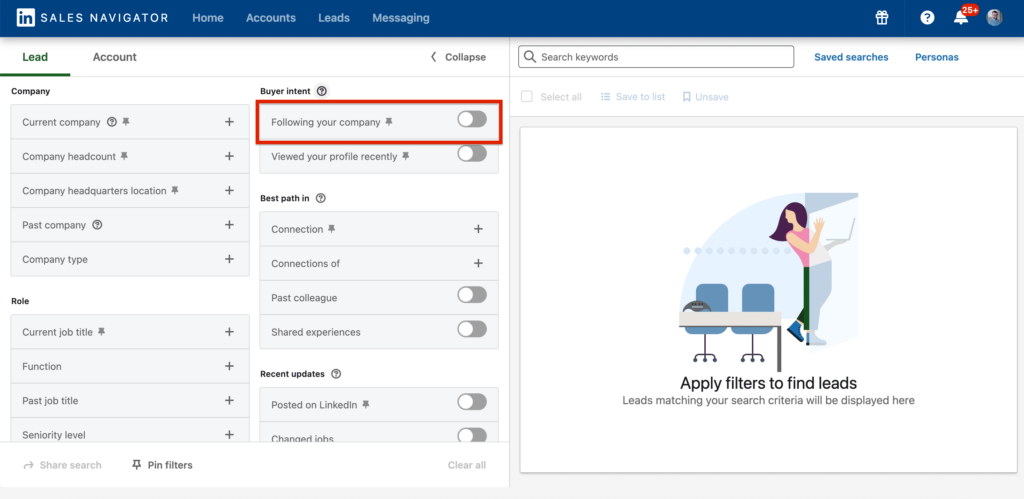Turn on Past colleague toggle
This screenshot has width=1024, height=499.
coord(471,295)
